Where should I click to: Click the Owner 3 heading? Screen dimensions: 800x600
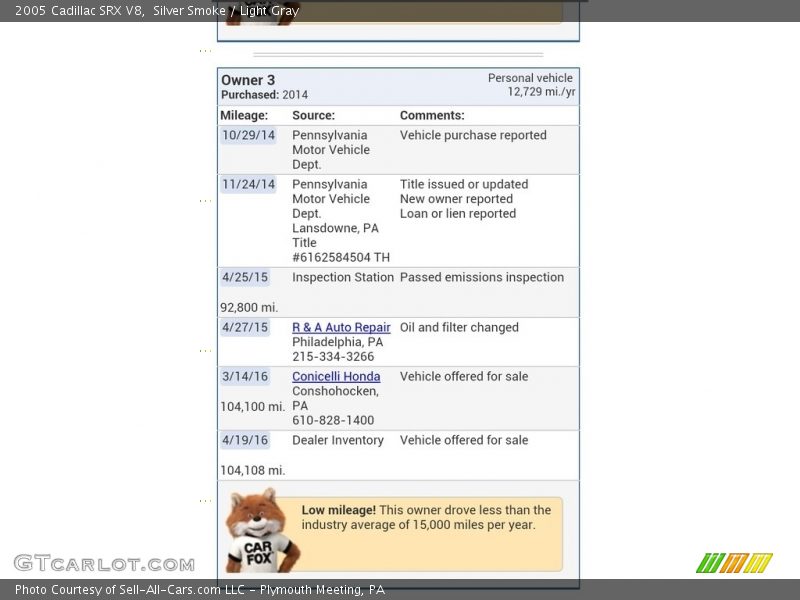point(248,80)
